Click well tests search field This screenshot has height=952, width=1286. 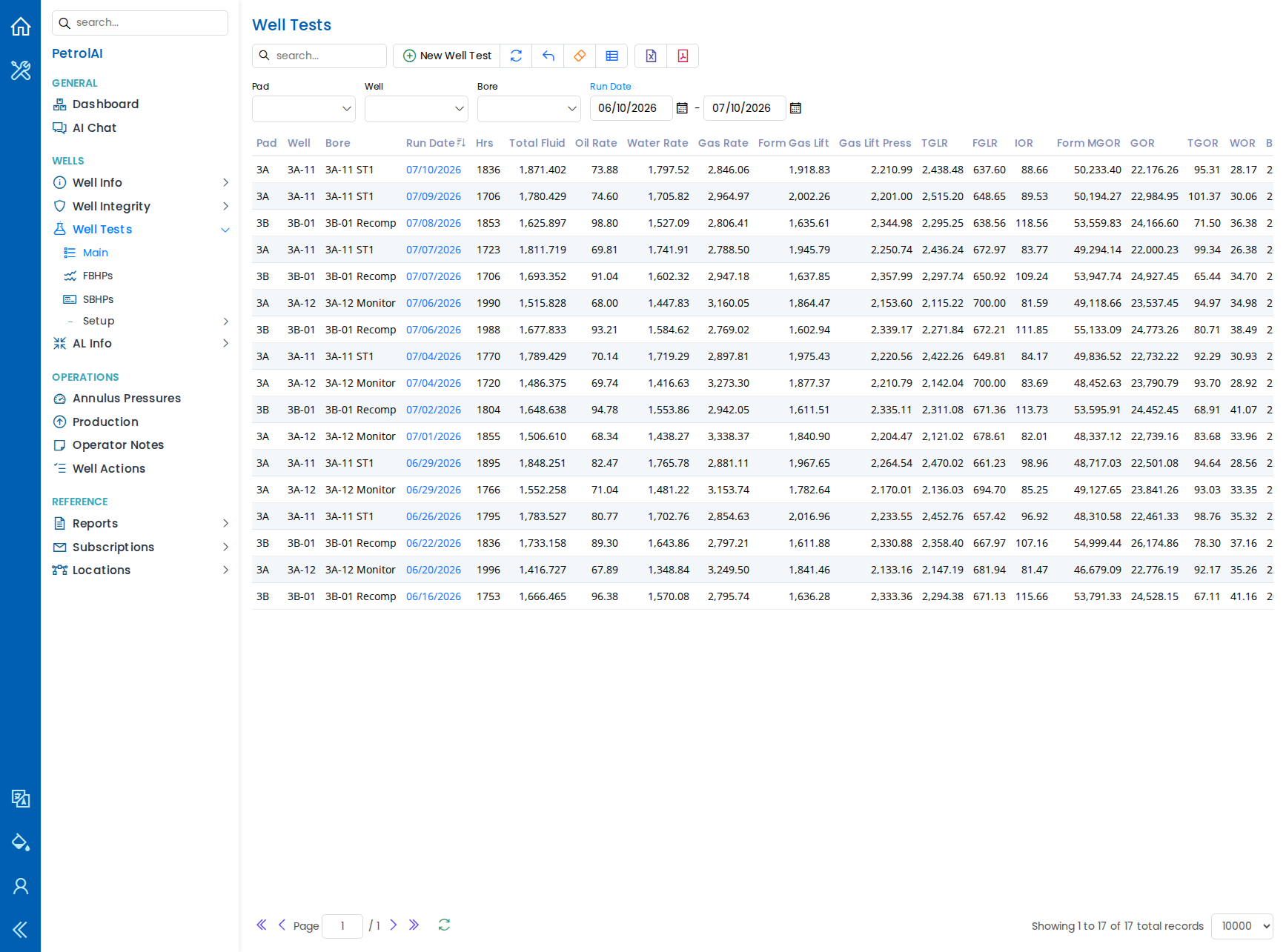coord(319,56)
